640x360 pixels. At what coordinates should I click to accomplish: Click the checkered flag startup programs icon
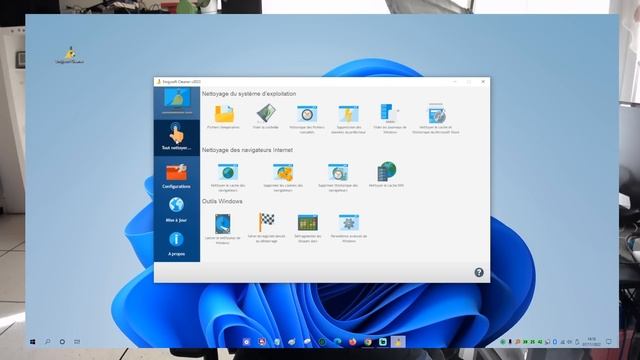(266, 222)
